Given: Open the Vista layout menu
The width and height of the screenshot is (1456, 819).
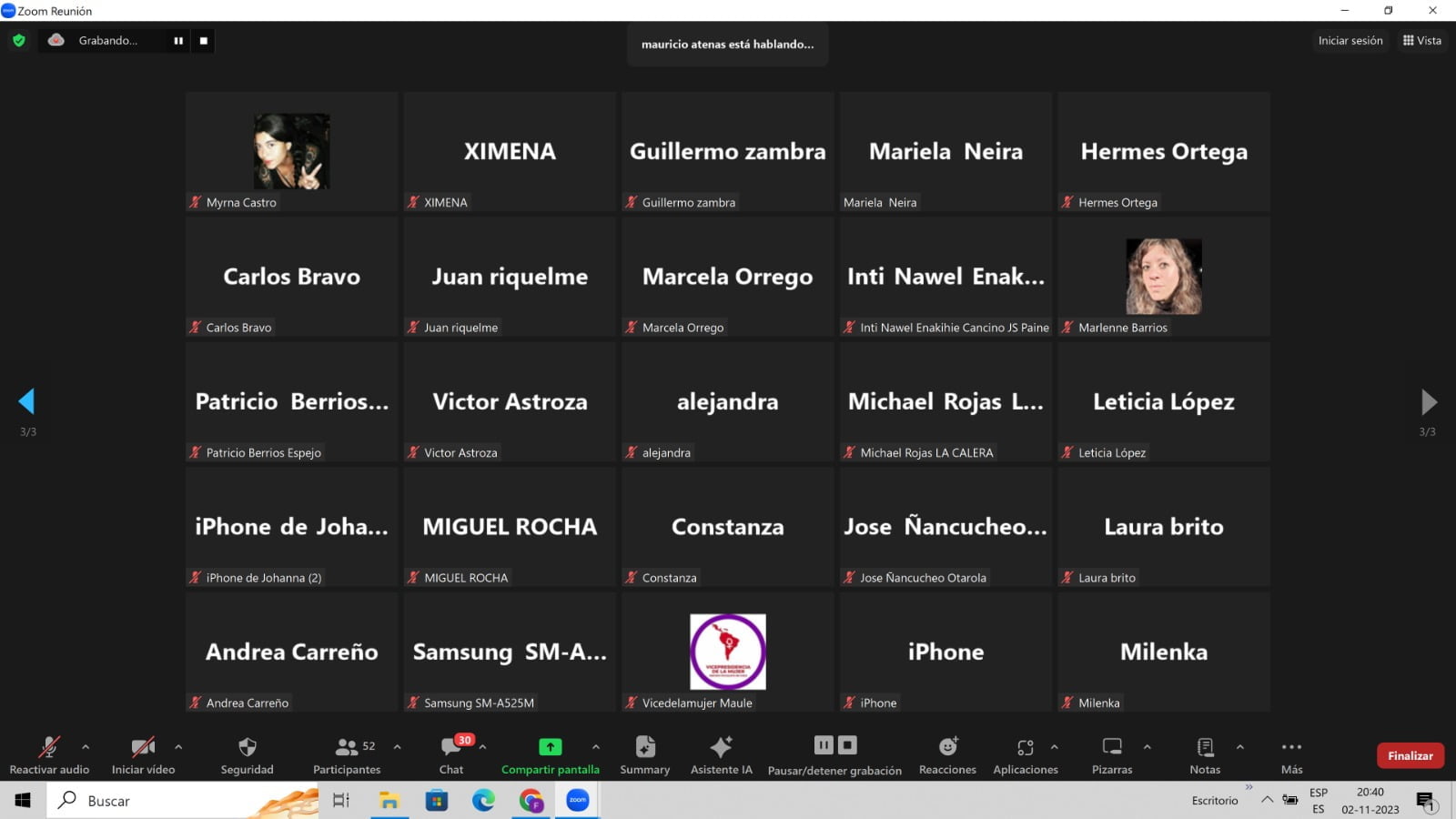Looking at the screenshot, I should point(1421,41).
